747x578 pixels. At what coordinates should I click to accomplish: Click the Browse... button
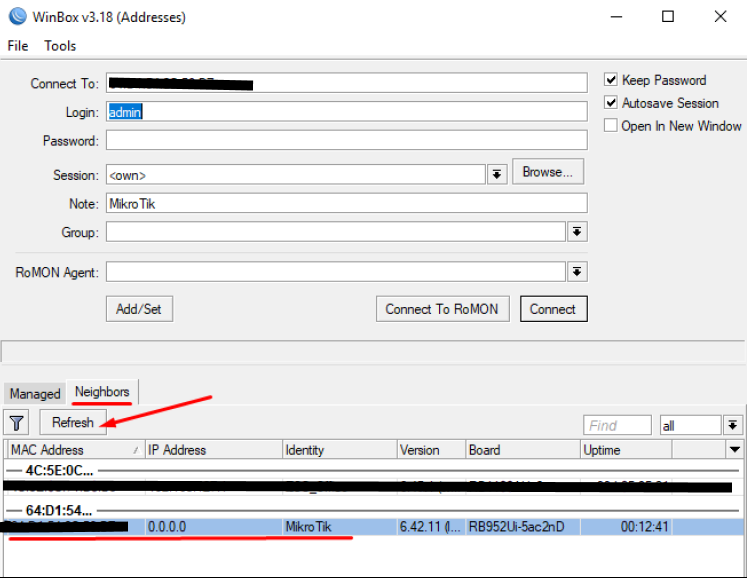548,172
